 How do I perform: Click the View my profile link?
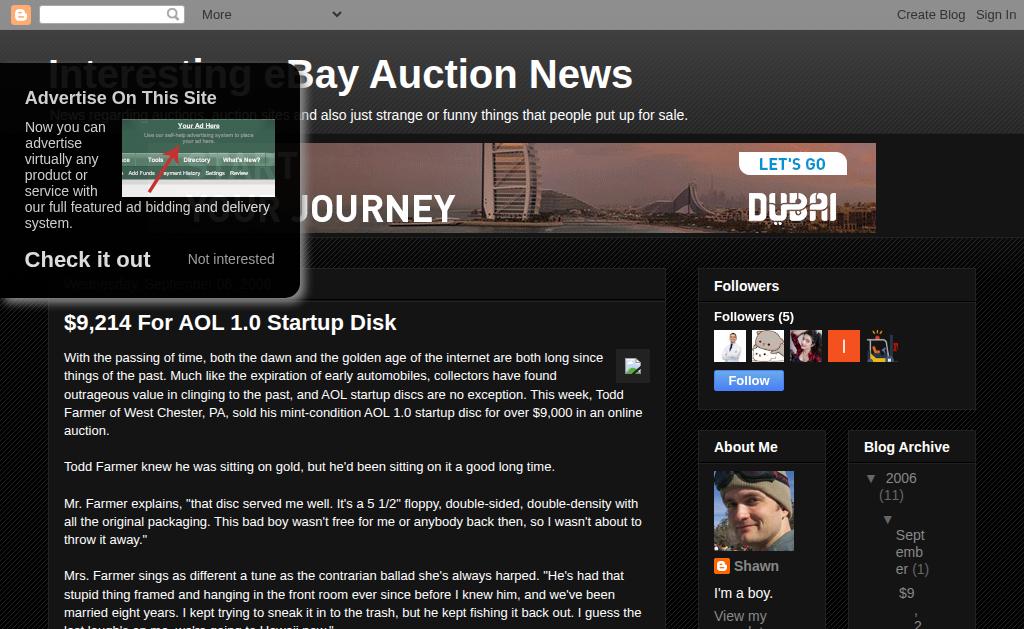[741, 621]
